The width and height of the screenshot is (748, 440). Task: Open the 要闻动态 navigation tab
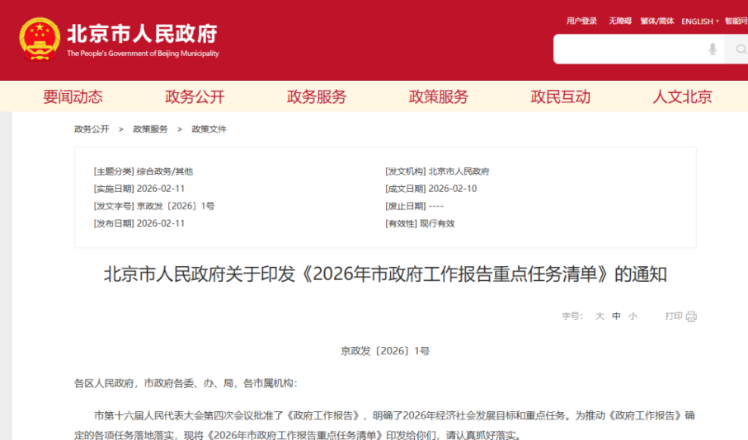pyautogui.click(x=72, y=97)
